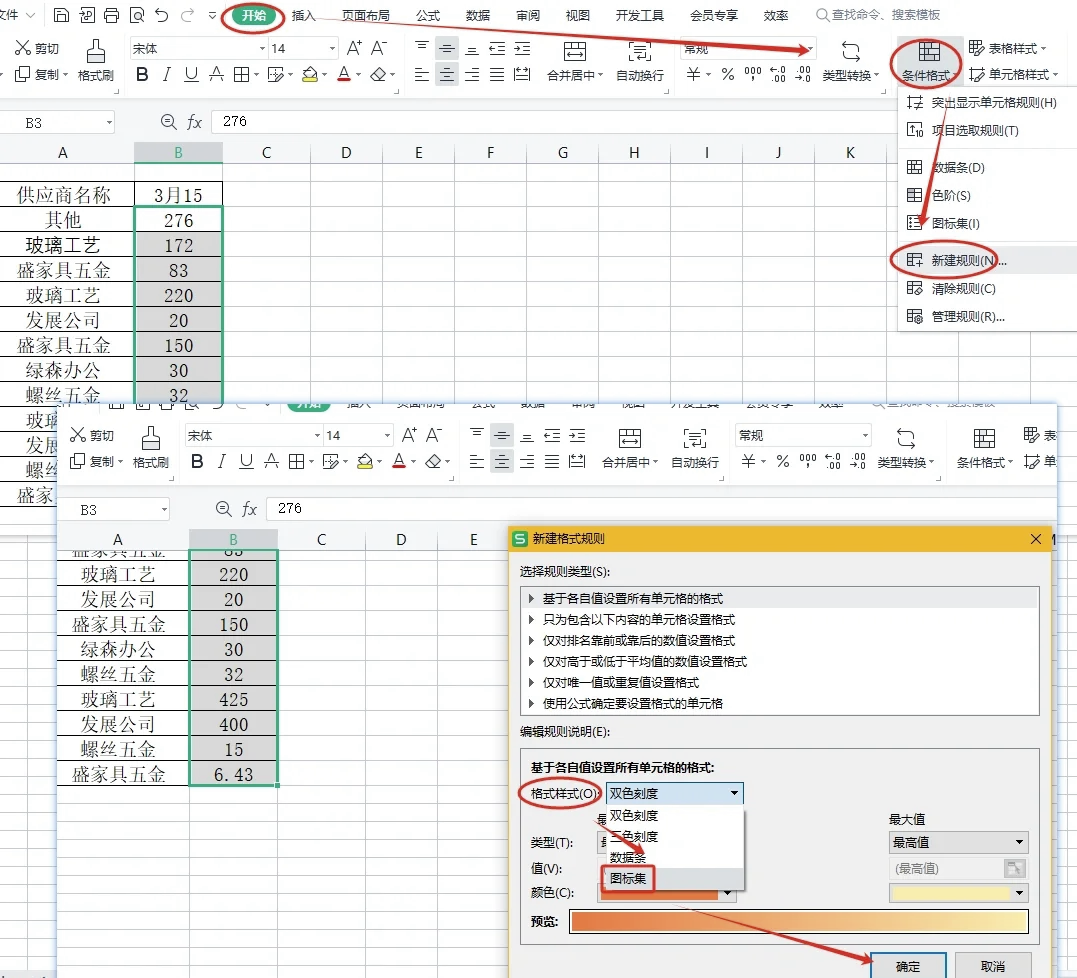Open 单元格样式 in the upper ribbon

1012,74
